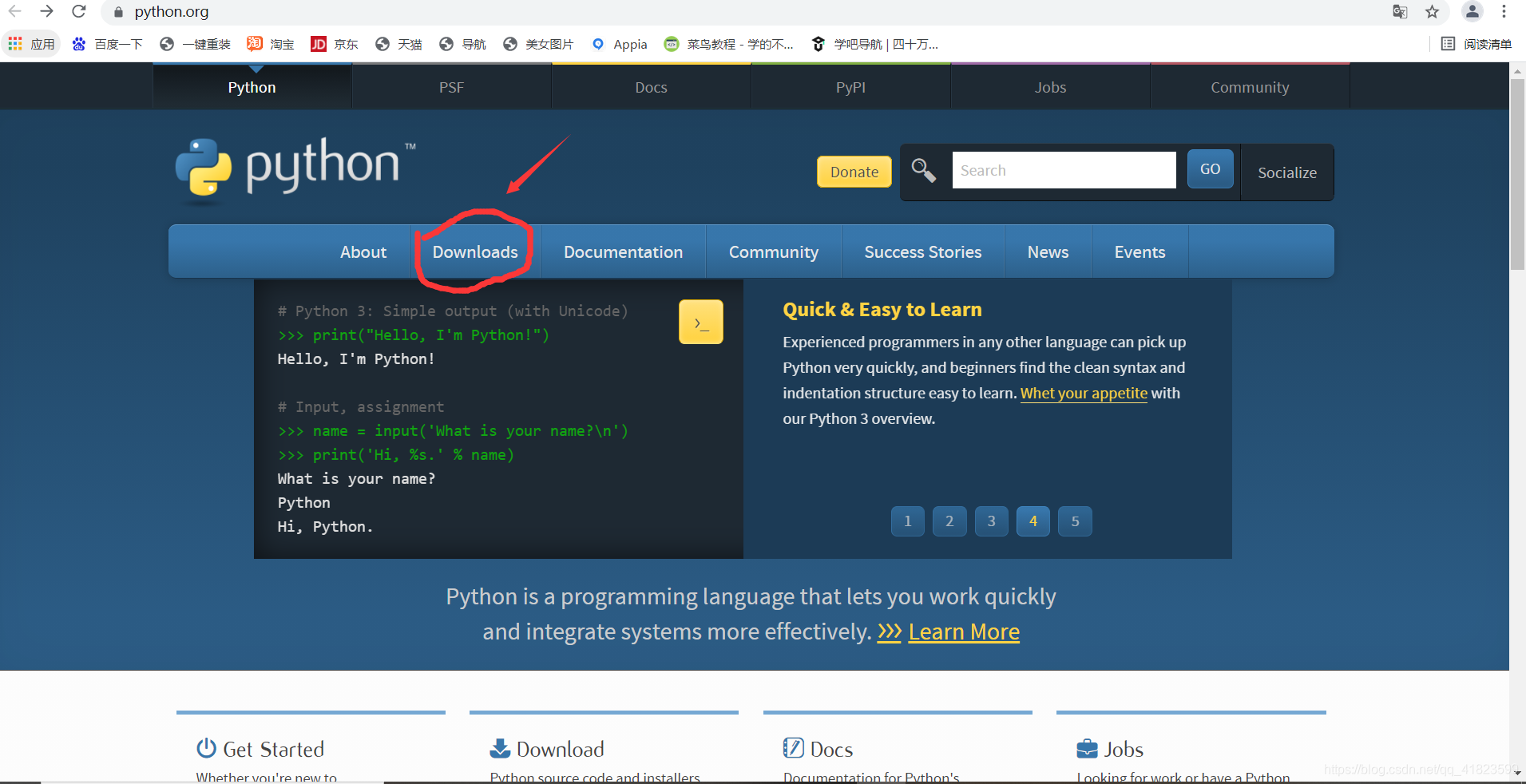This screenshot has height=784, width=1526.
Task: Click the Quick & Easy to Learn heading
Action: (882, 310)
